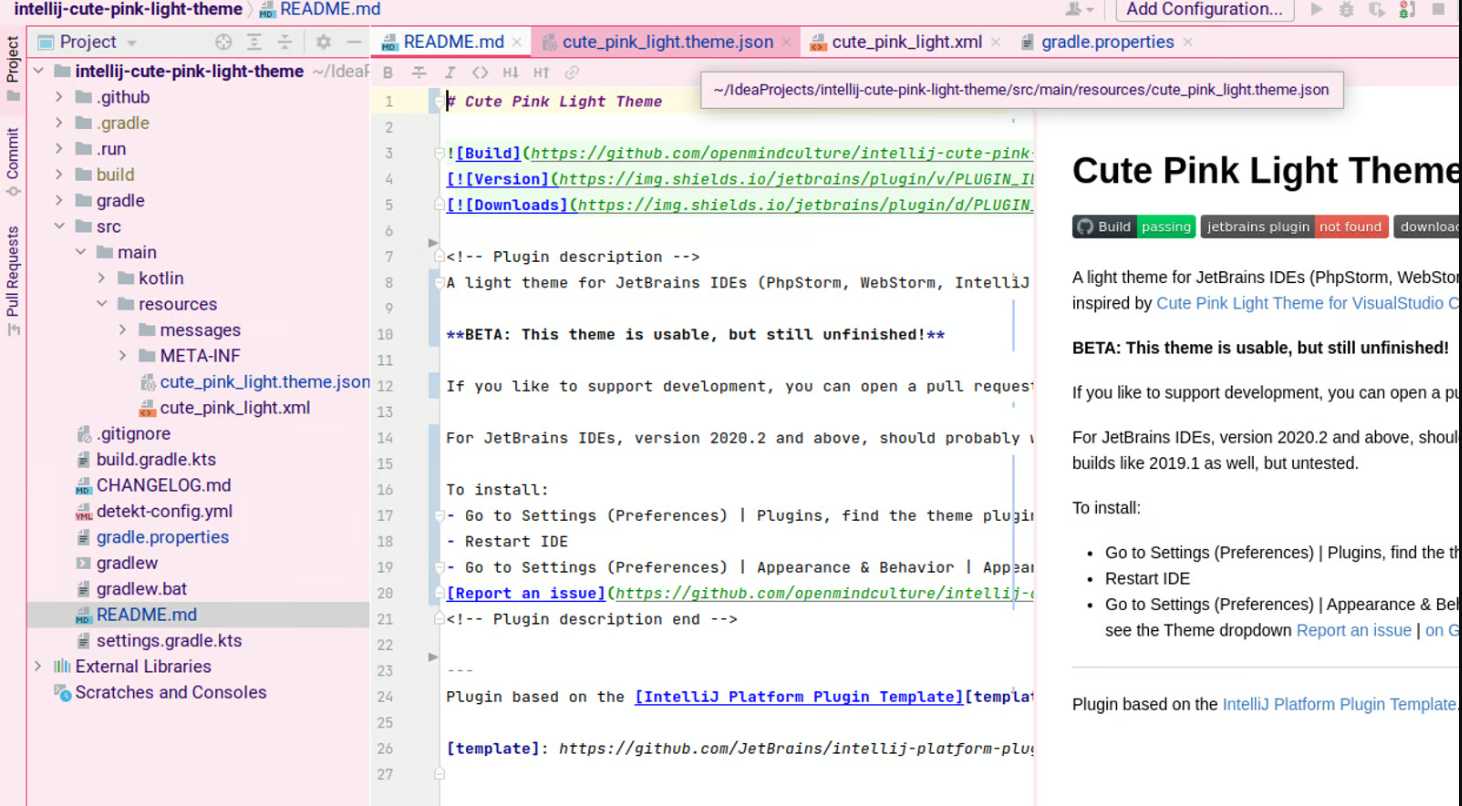
Task: Open Project panel settings gear
Action: click(x=323, y=42)
